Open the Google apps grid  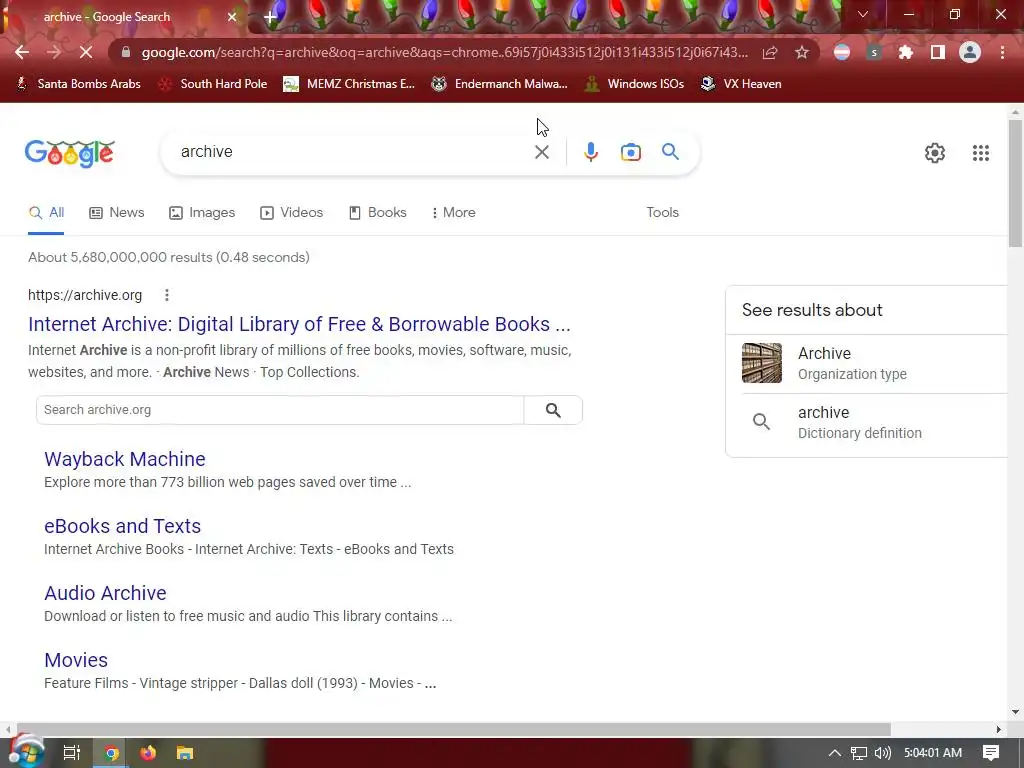click(981, 153)
